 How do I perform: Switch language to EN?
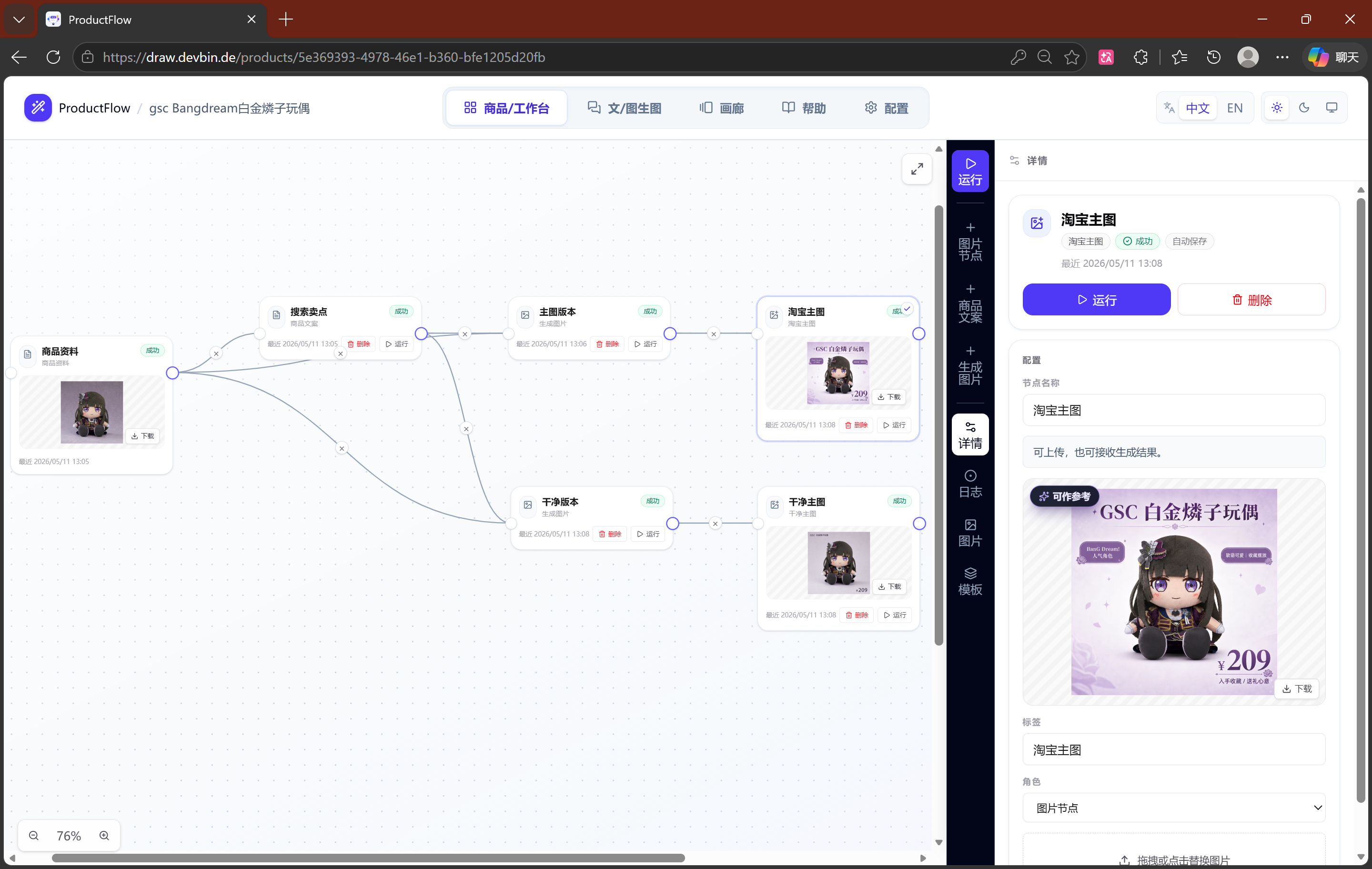pos(1234,108)
